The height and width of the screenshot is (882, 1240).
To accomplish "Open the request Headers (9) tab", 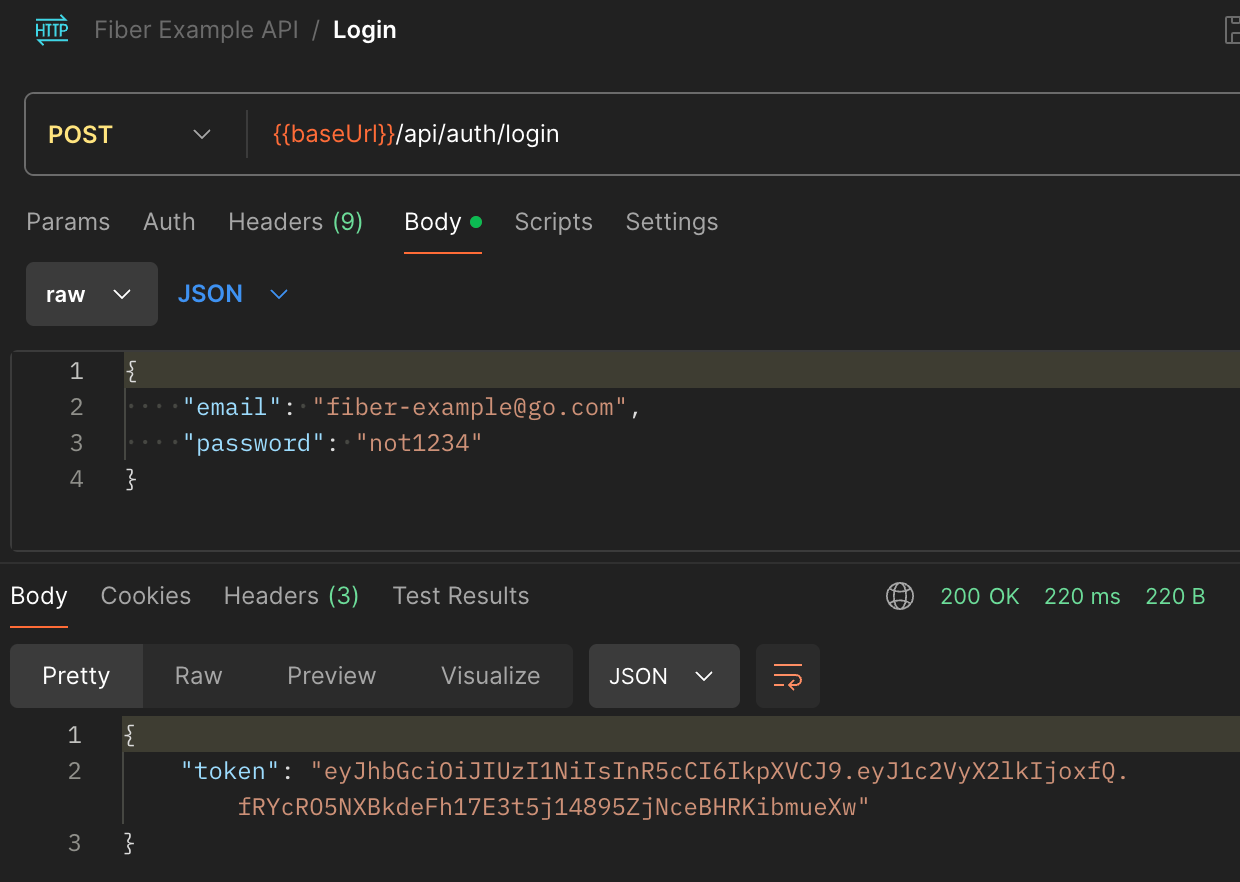I will [x=295, y=222].
